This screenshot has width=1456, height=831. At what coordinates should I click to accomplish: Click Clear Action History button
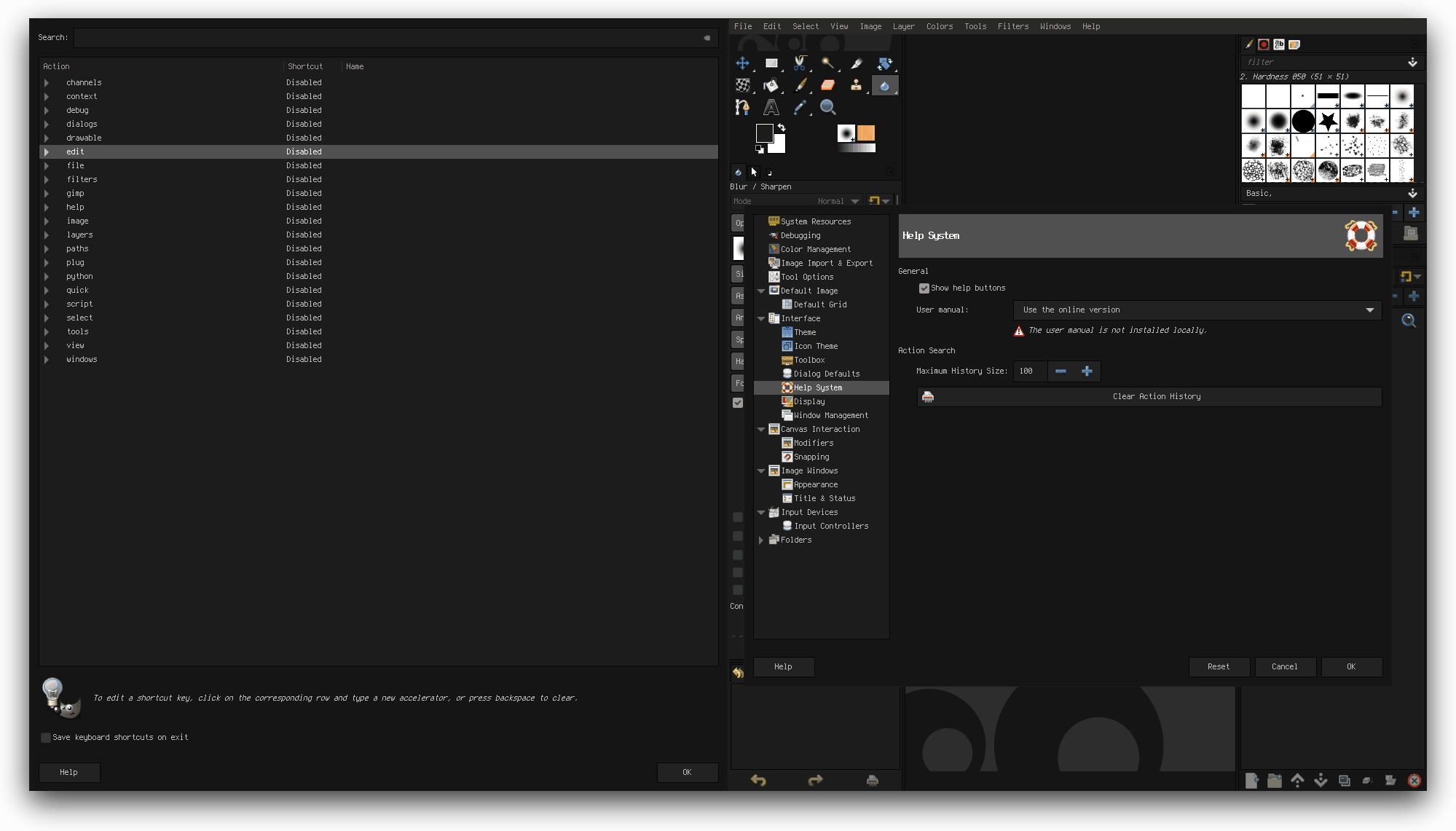click(1149, 397)
